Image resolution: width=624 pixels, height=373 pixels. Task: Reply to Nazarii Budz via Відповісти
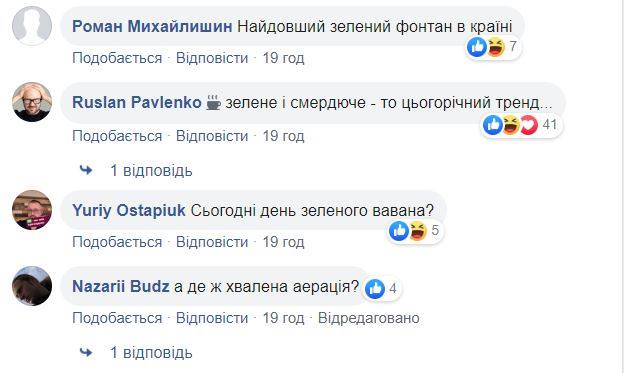(x=212, y=318)
